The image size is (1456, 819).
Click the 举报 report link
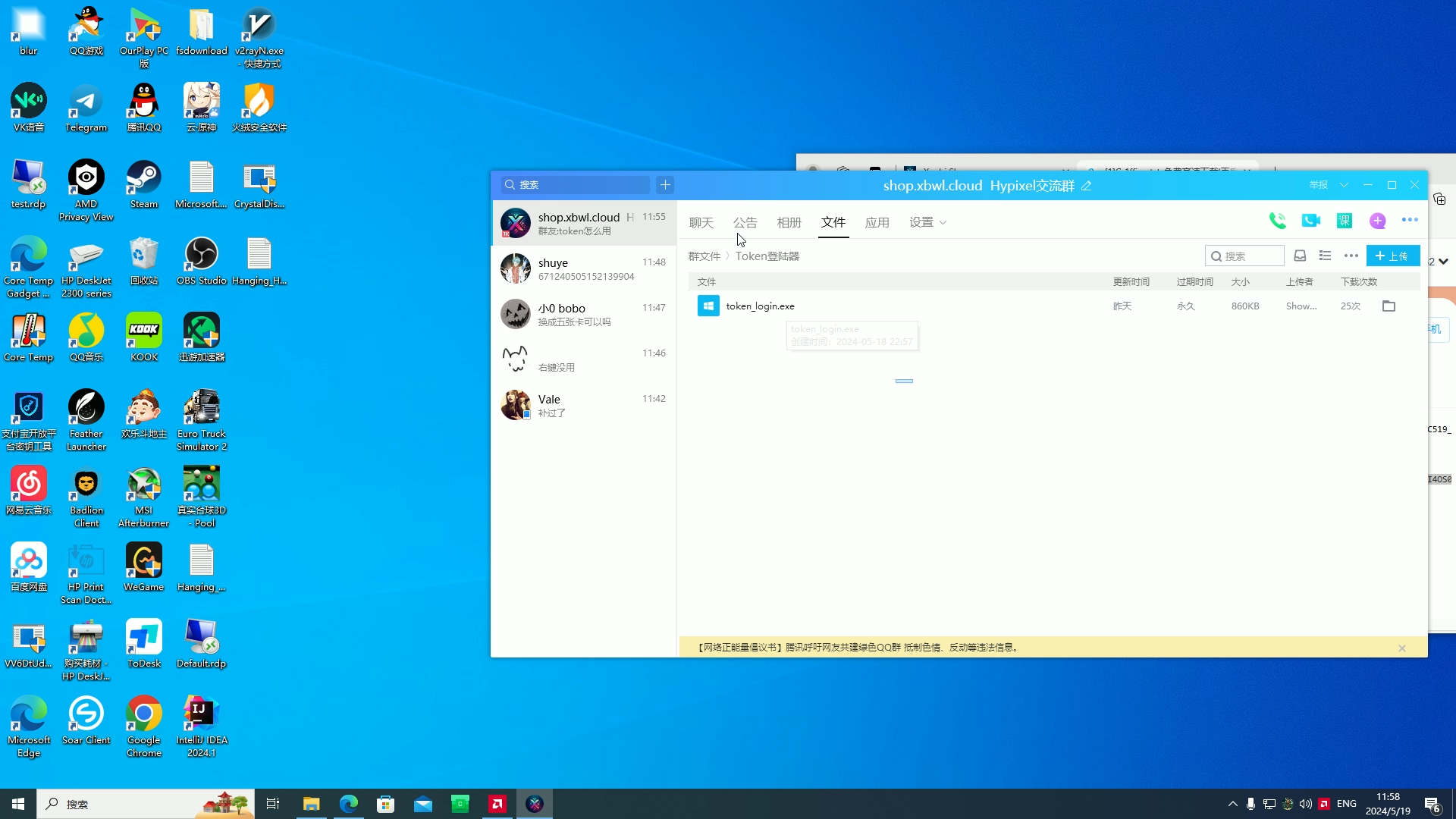[x=1319, y=185]
